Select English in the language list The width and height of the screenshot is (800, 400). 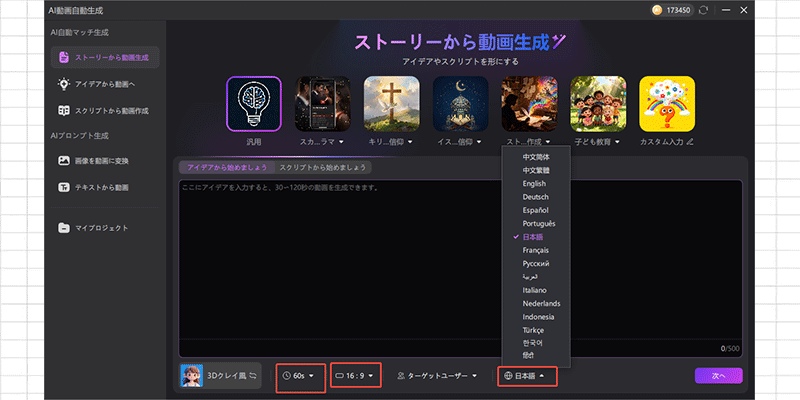pos(536,184)
